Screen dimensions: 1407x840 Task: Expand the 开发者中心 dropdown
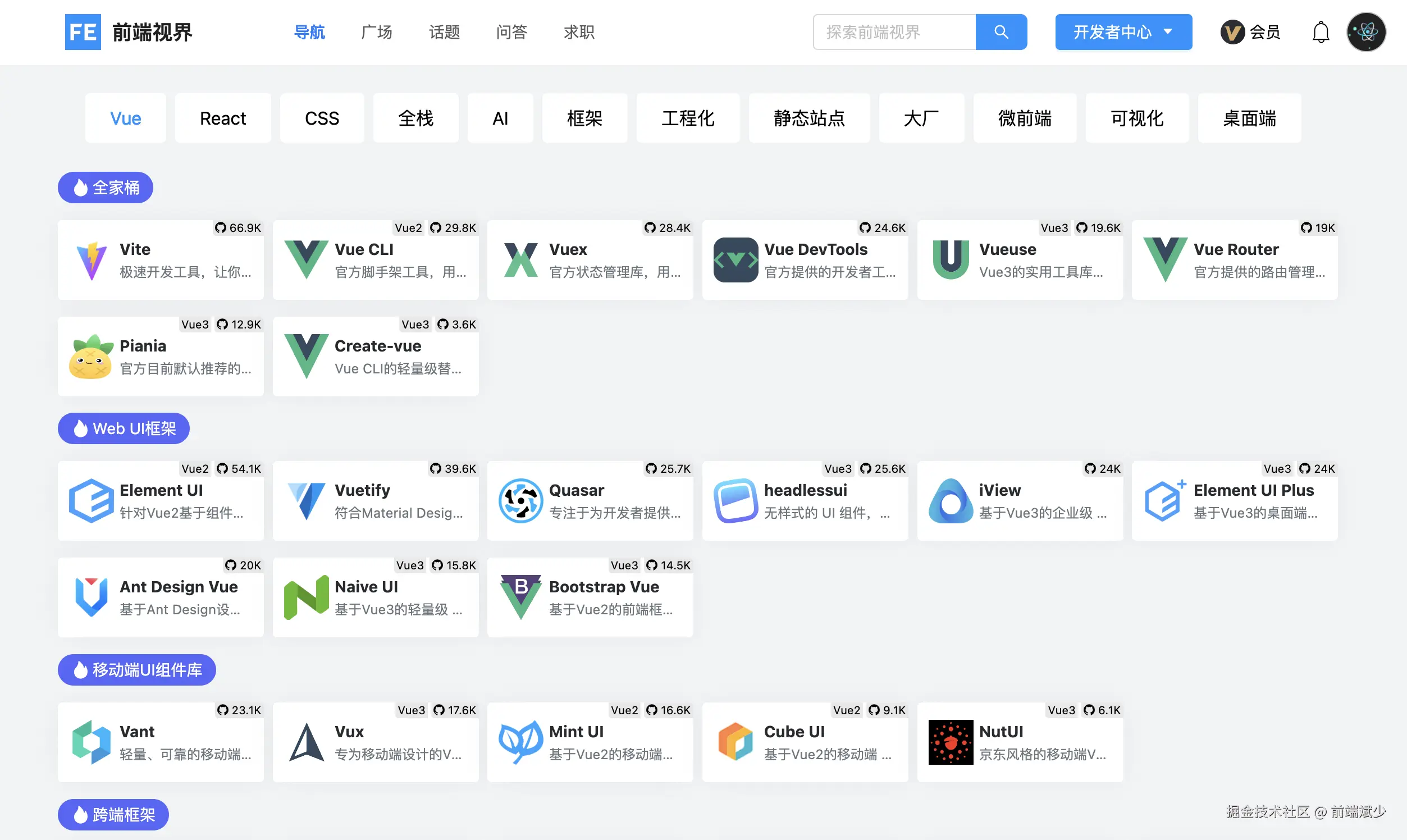pyautogui.click(x=1123, y=32)
